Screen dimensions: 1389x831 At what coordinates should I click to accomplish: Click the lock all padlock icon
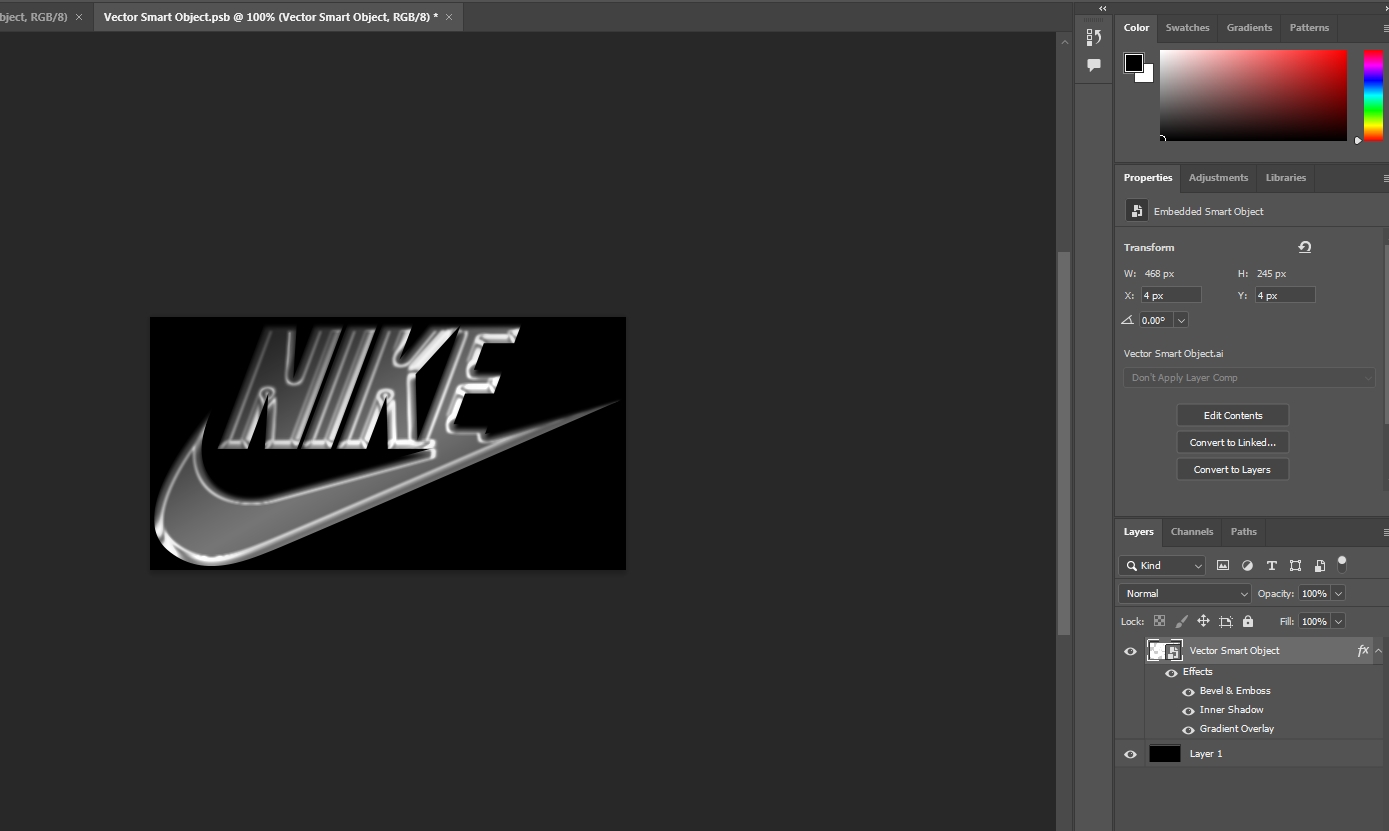click(1248, 621)
